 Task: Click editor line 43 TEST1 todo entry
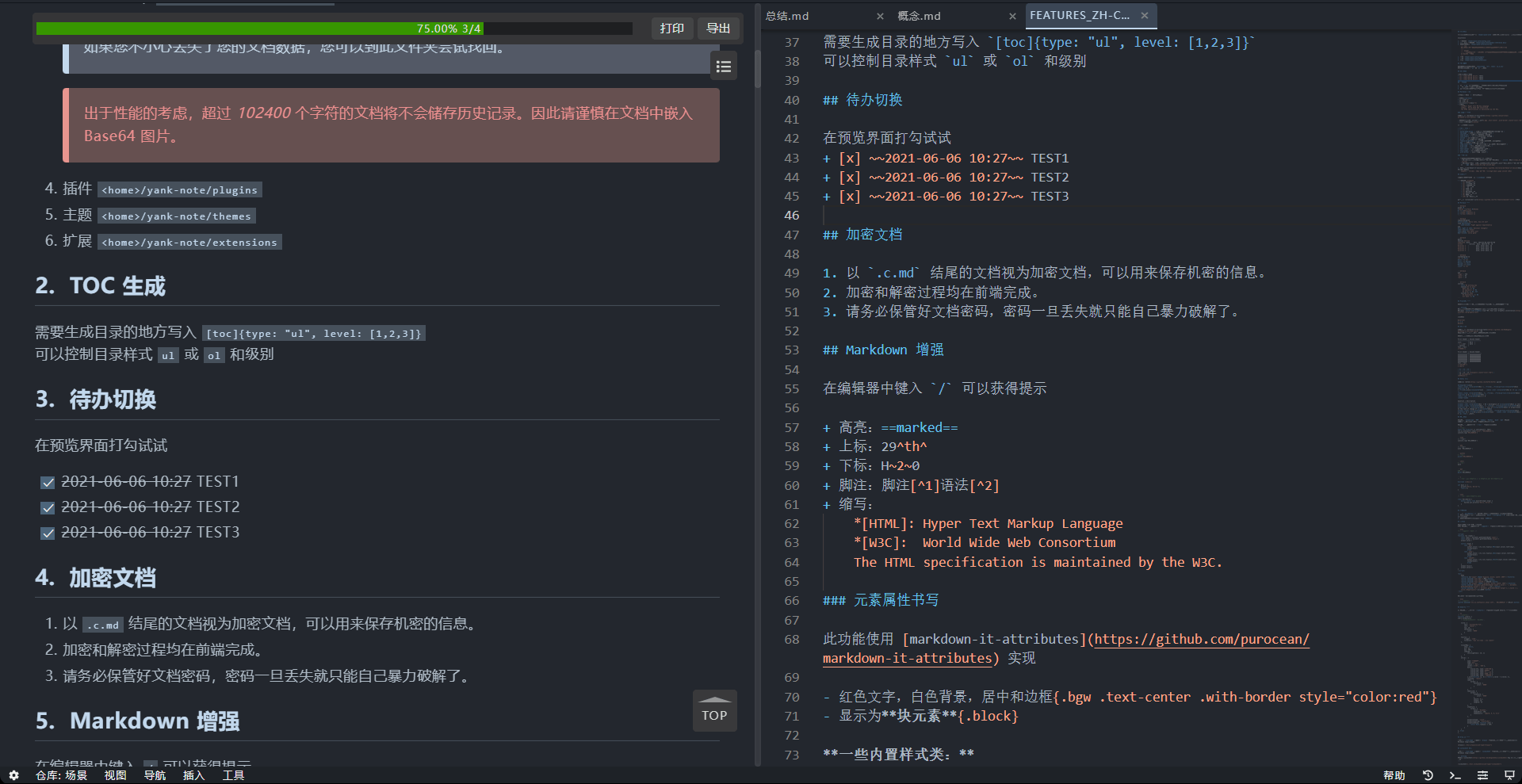[x=946, y=159]
